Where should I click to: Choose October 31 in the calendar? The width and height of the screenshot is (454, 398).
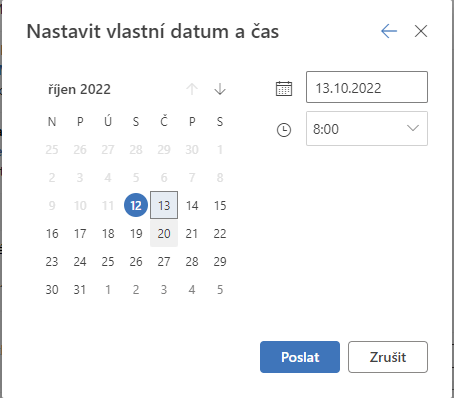click(x=80, y=289)
